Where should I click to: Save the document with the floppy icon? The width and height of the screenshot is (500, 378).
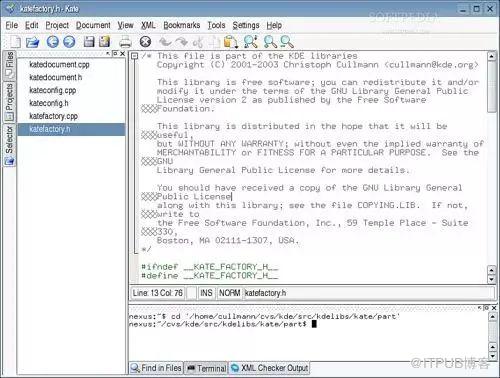click(89, 42)
